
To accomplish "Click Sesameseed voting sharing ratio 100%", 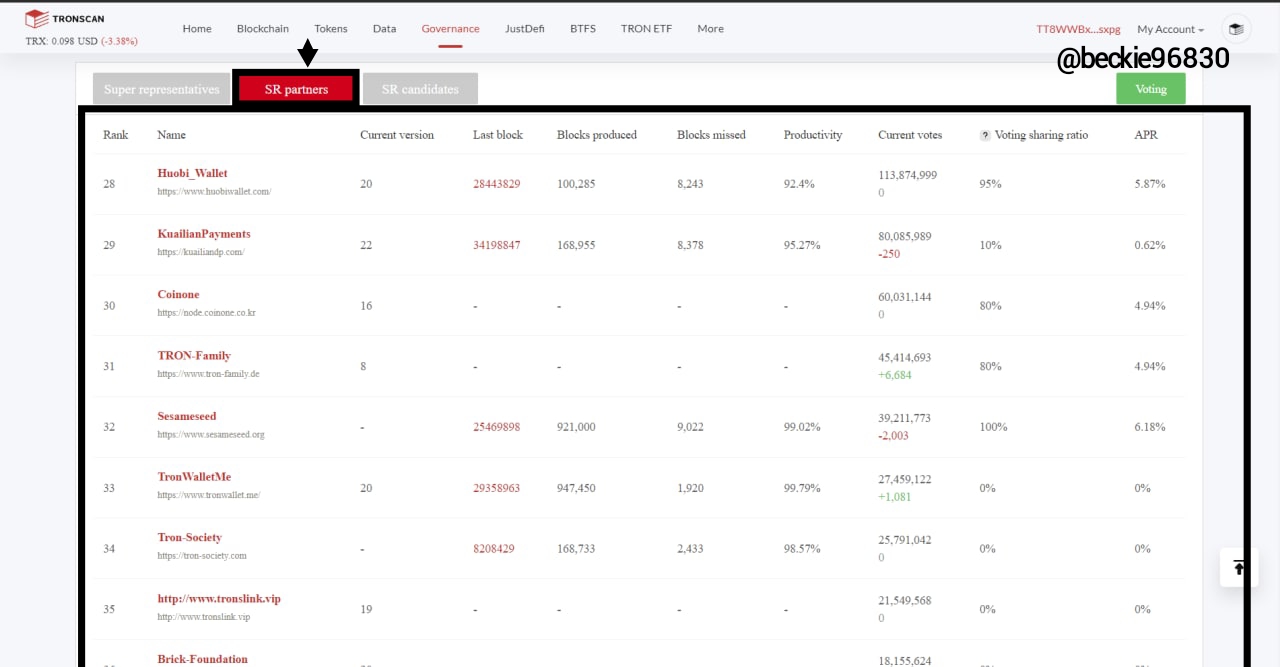I will pos(994,427).
